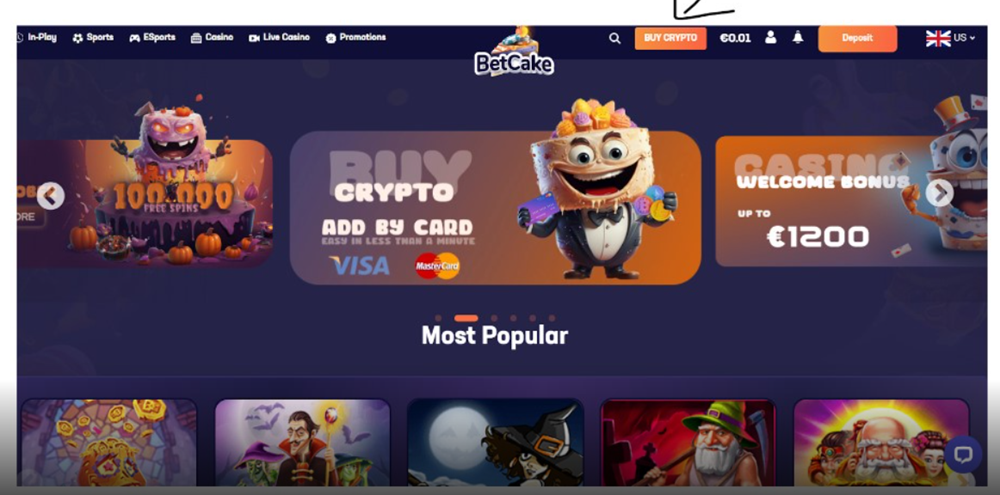
Task: Click the UK flag icon
Action: [x=938, y=38]
